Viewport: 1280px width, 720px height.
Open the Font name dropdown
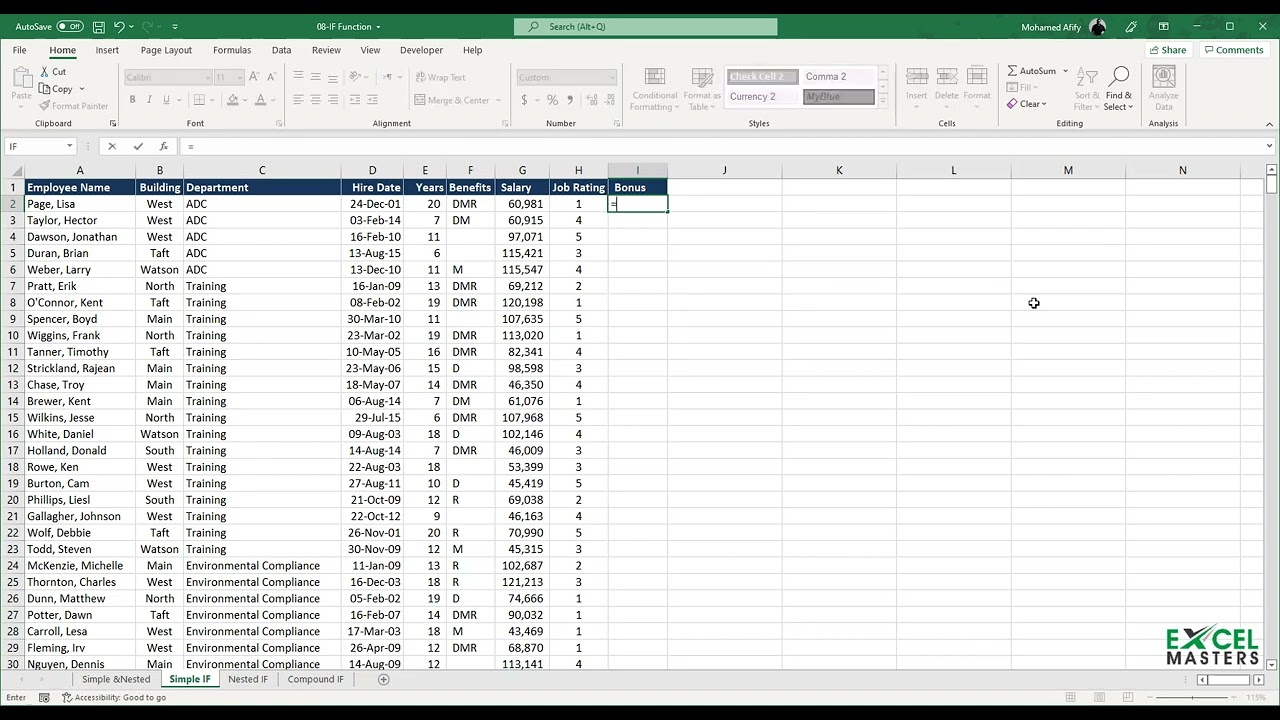pos(208,77)
